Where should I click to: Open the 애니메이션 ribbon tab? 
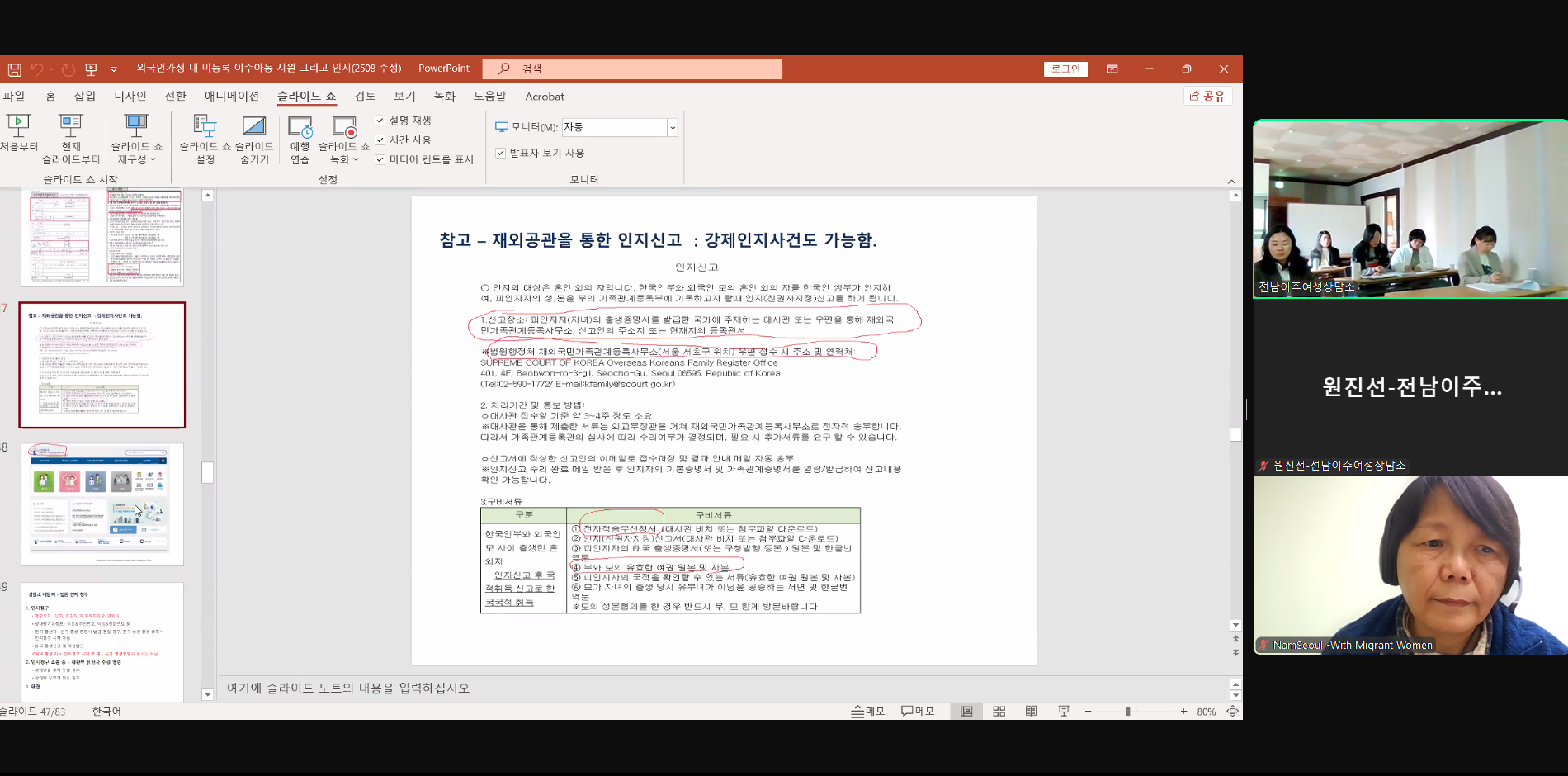(231, 97)
